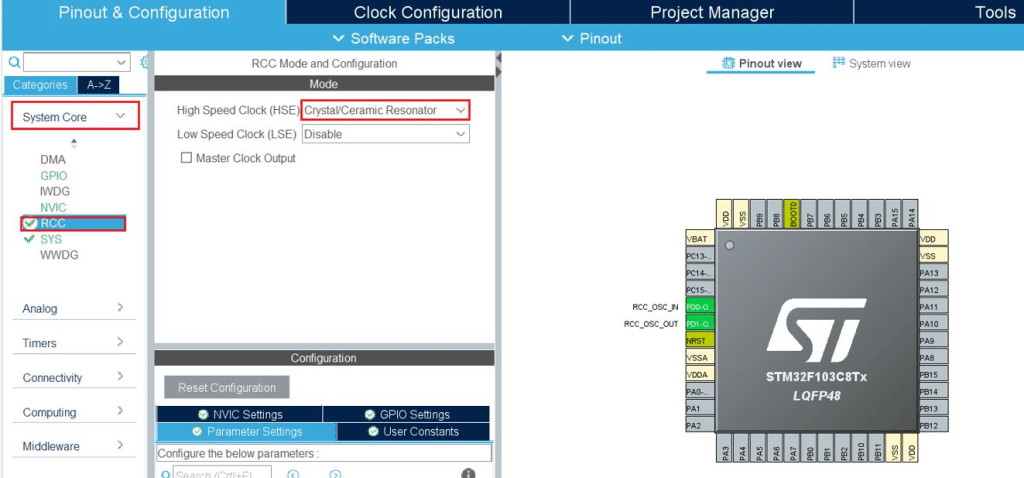
Task: Switch to Clock Configuration tab
Action: 428,12
